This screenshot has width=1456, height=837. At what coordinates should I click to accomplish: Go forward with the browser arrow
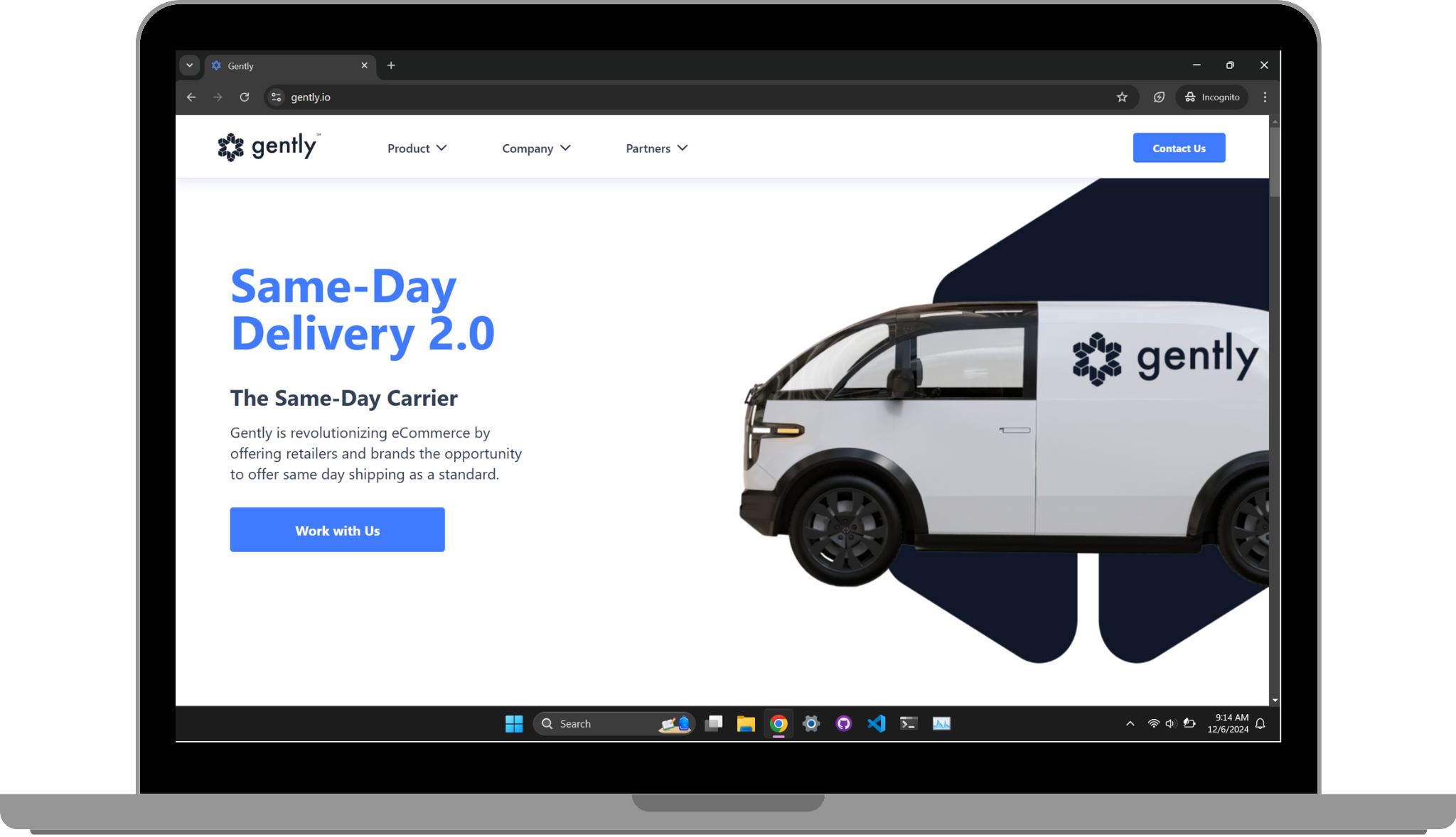218,97
